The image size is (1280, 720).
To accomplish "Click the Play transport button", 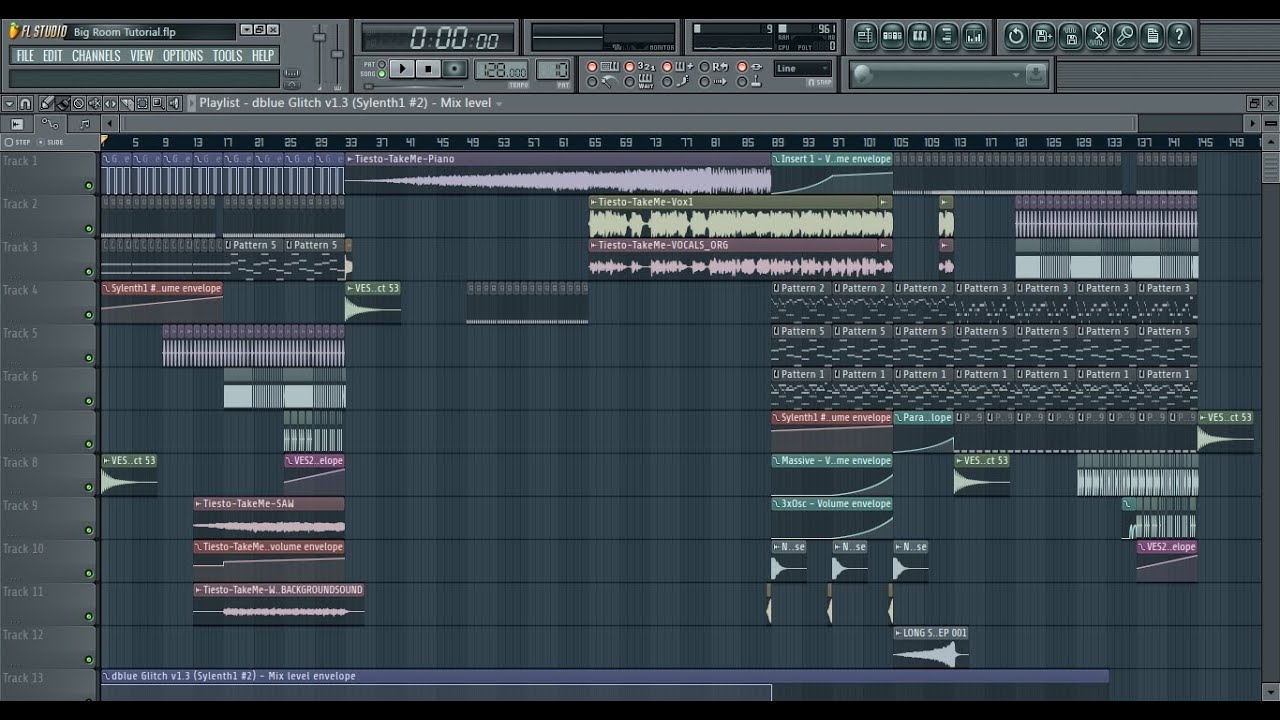I will (x=402, y=69).
